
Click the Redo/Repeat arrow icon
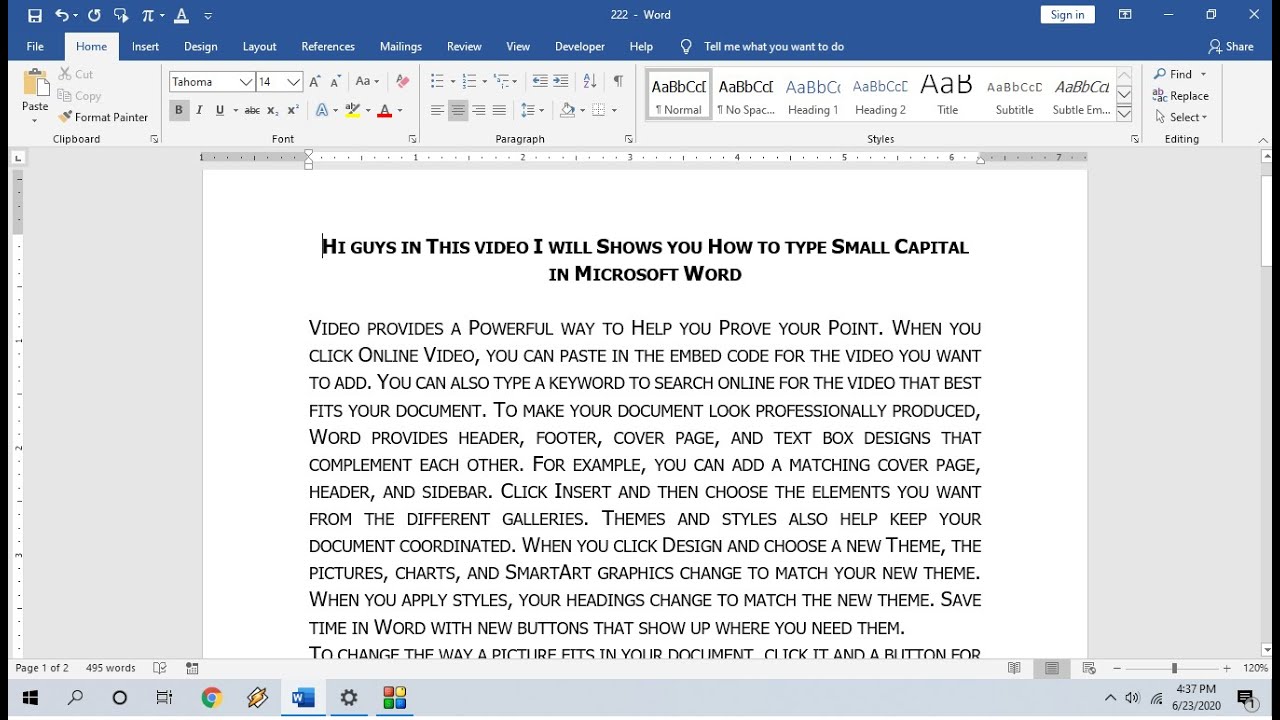(94, 15)
